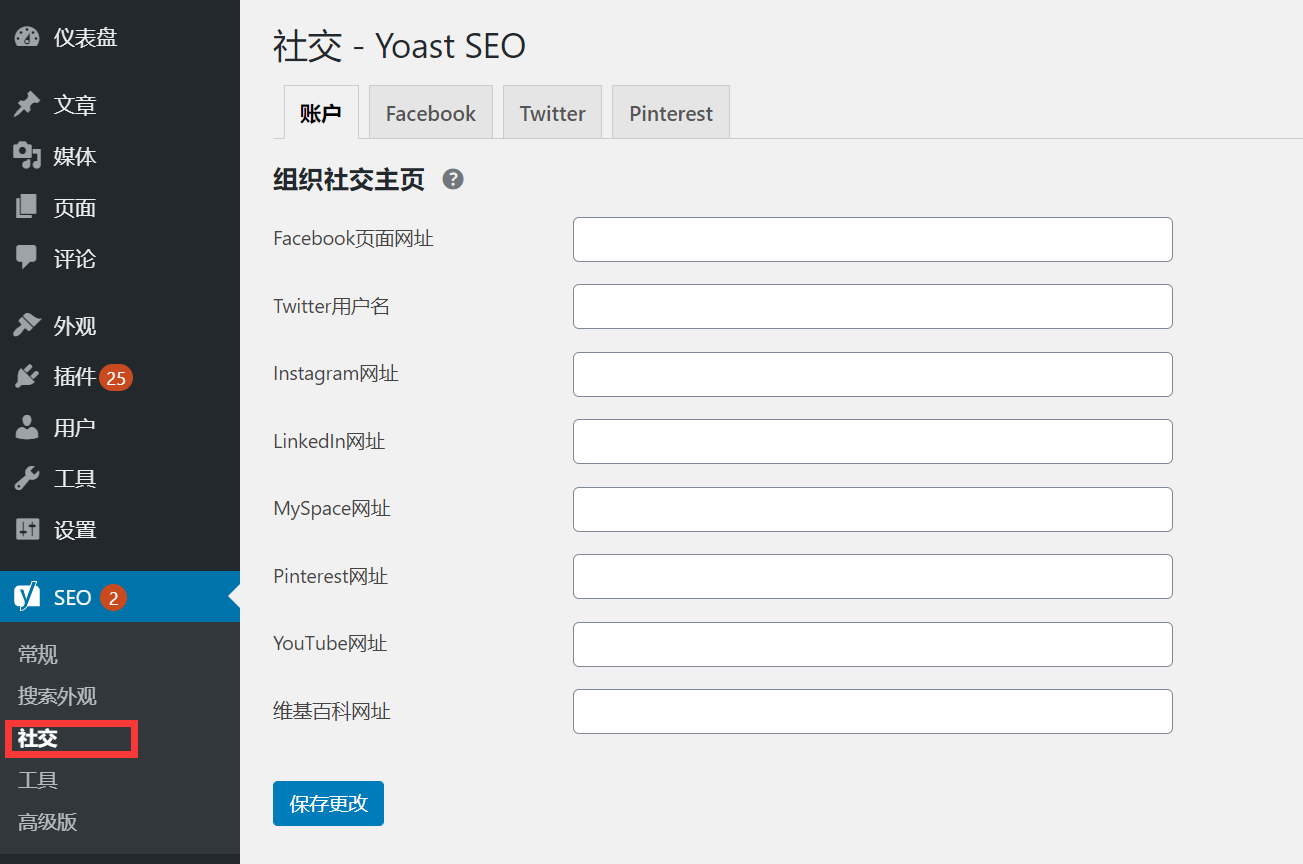Click the 页面 pages icon
This screenshot has width=1303, height=864.
tap(27, 208)
